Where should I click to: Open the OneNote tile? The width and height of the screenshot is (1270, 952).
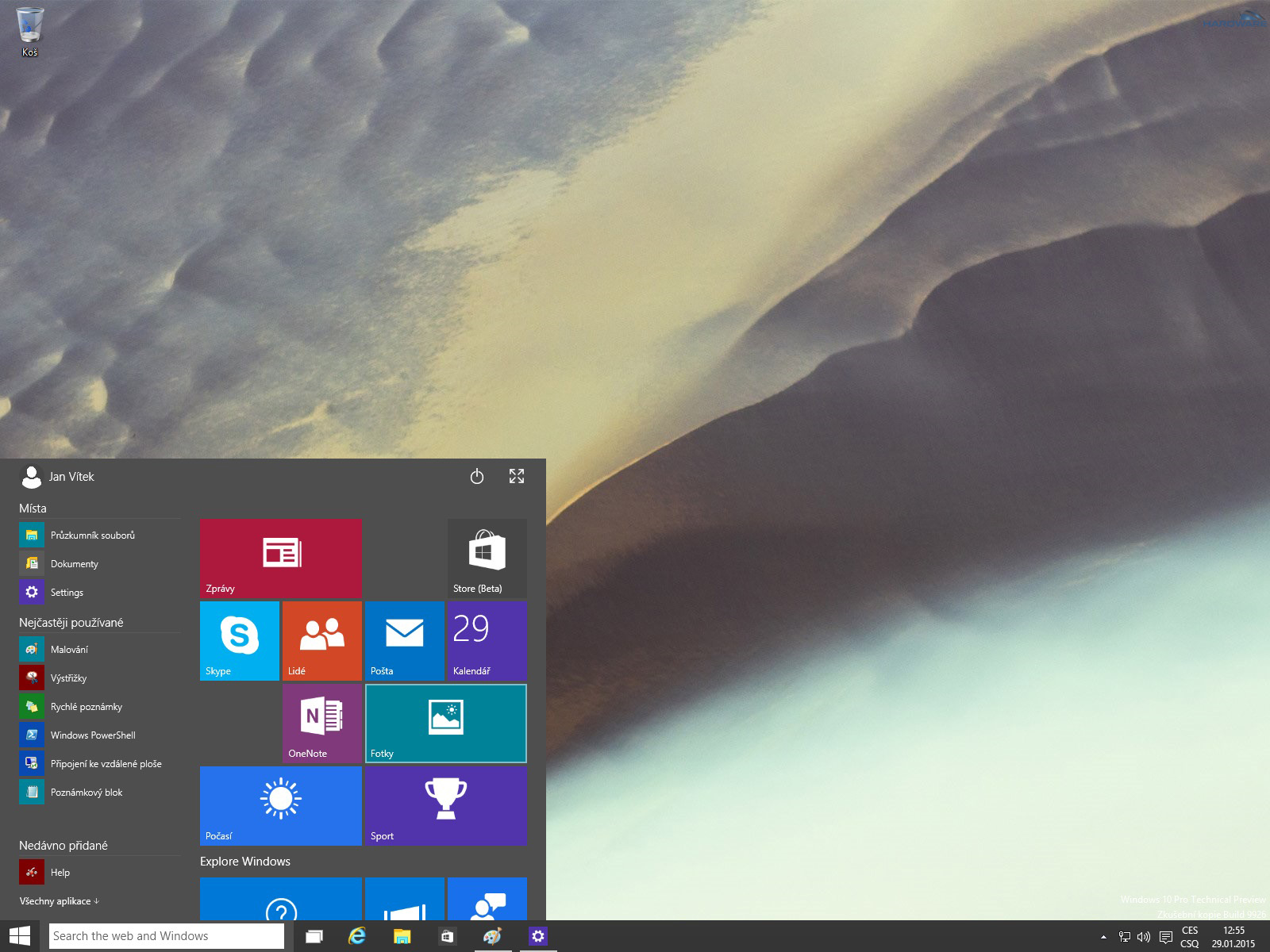point(321,723)
